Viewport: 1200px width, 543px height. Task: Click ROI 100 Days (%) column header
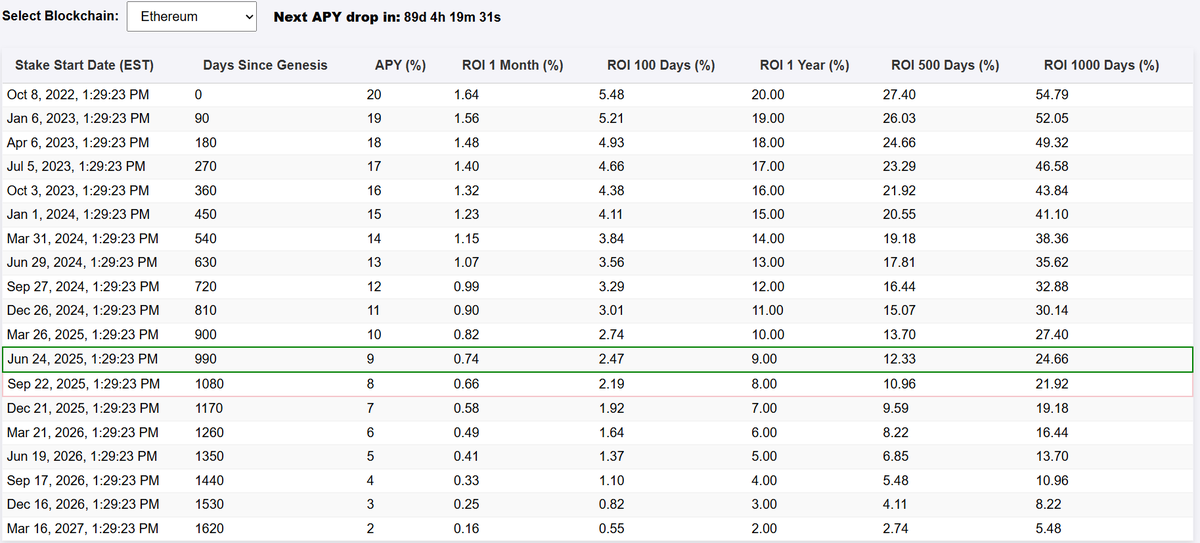pos(661,65)
